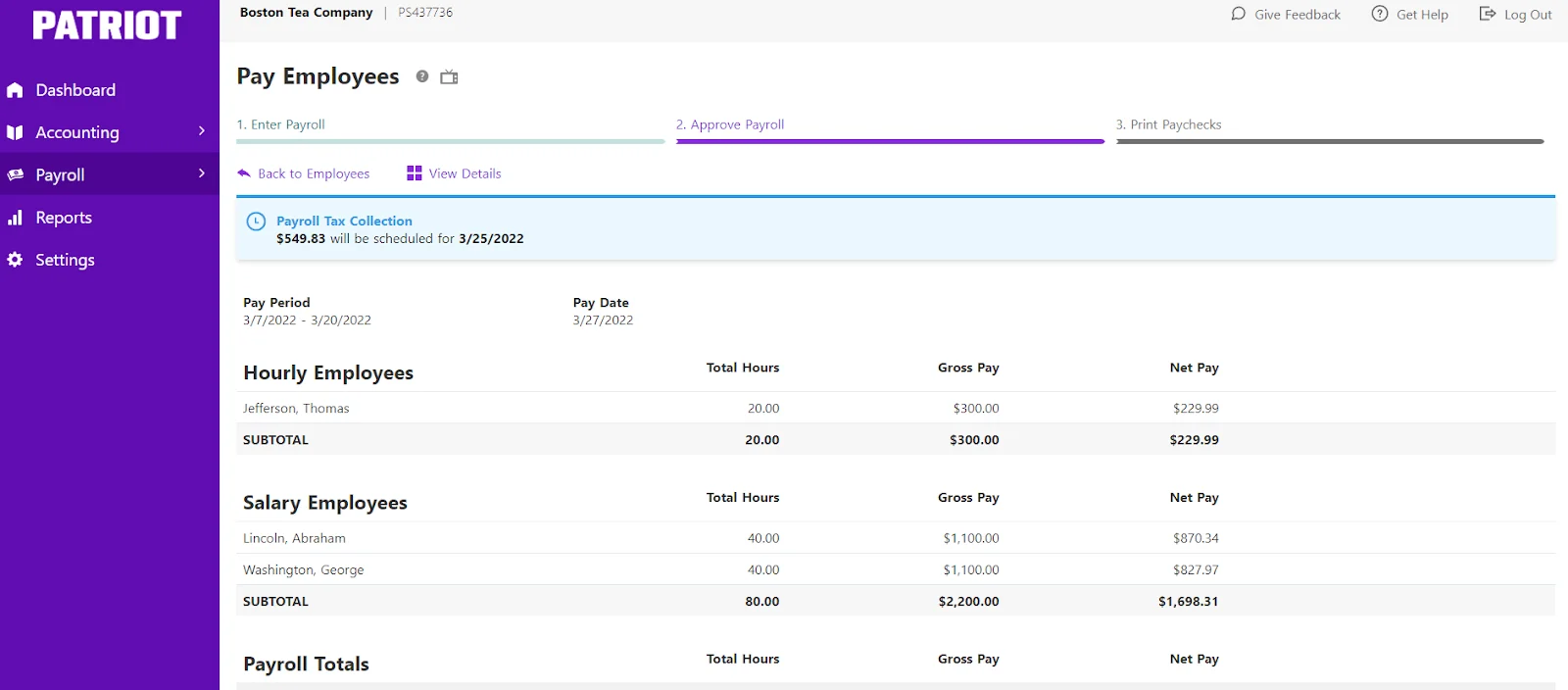
Task: Expand the Payroll menu chevron
Action: click(x=202, y=173)
